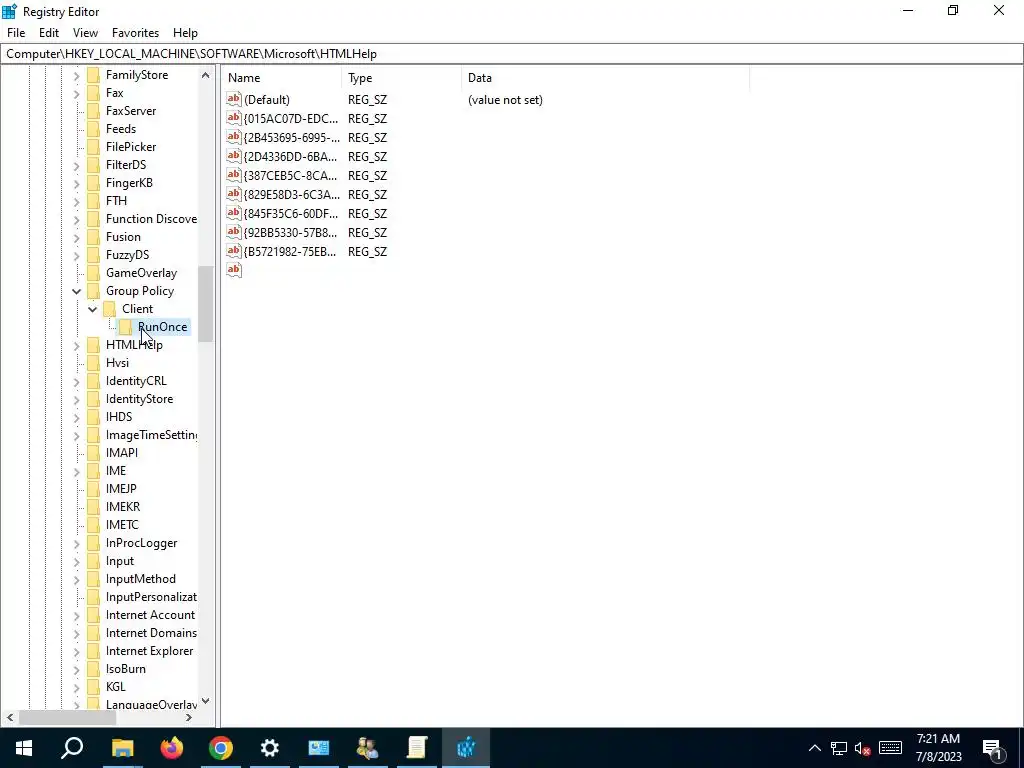1024x768 pixels.
Task: Open the Edit menu
Action: 49,33
